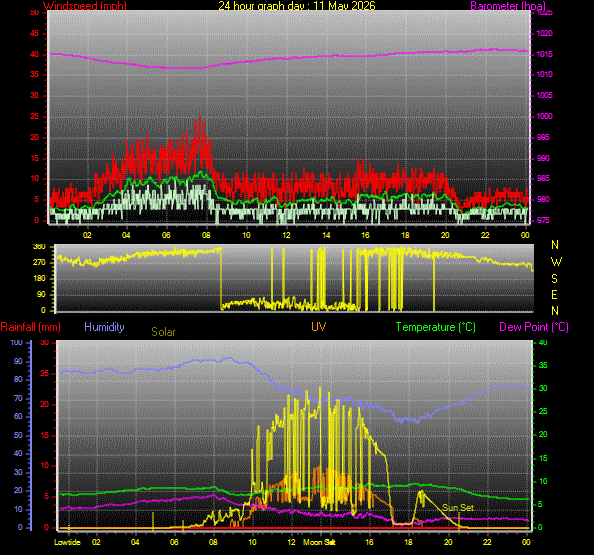
Task: Click the '1020' barometer axis value
Action: 544,33
